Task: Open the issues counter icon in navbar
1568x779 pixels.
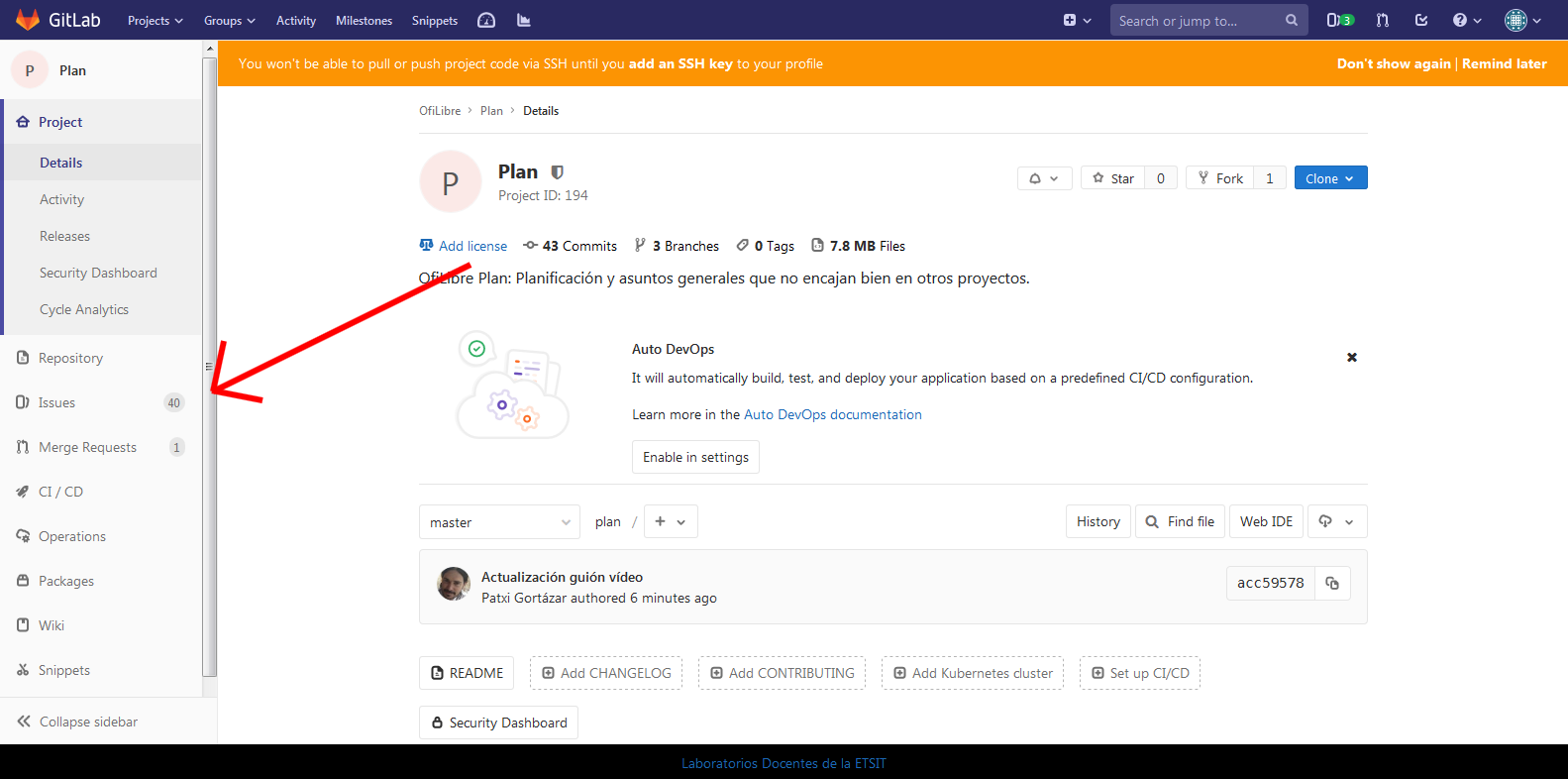Action: click(1339, 20)
